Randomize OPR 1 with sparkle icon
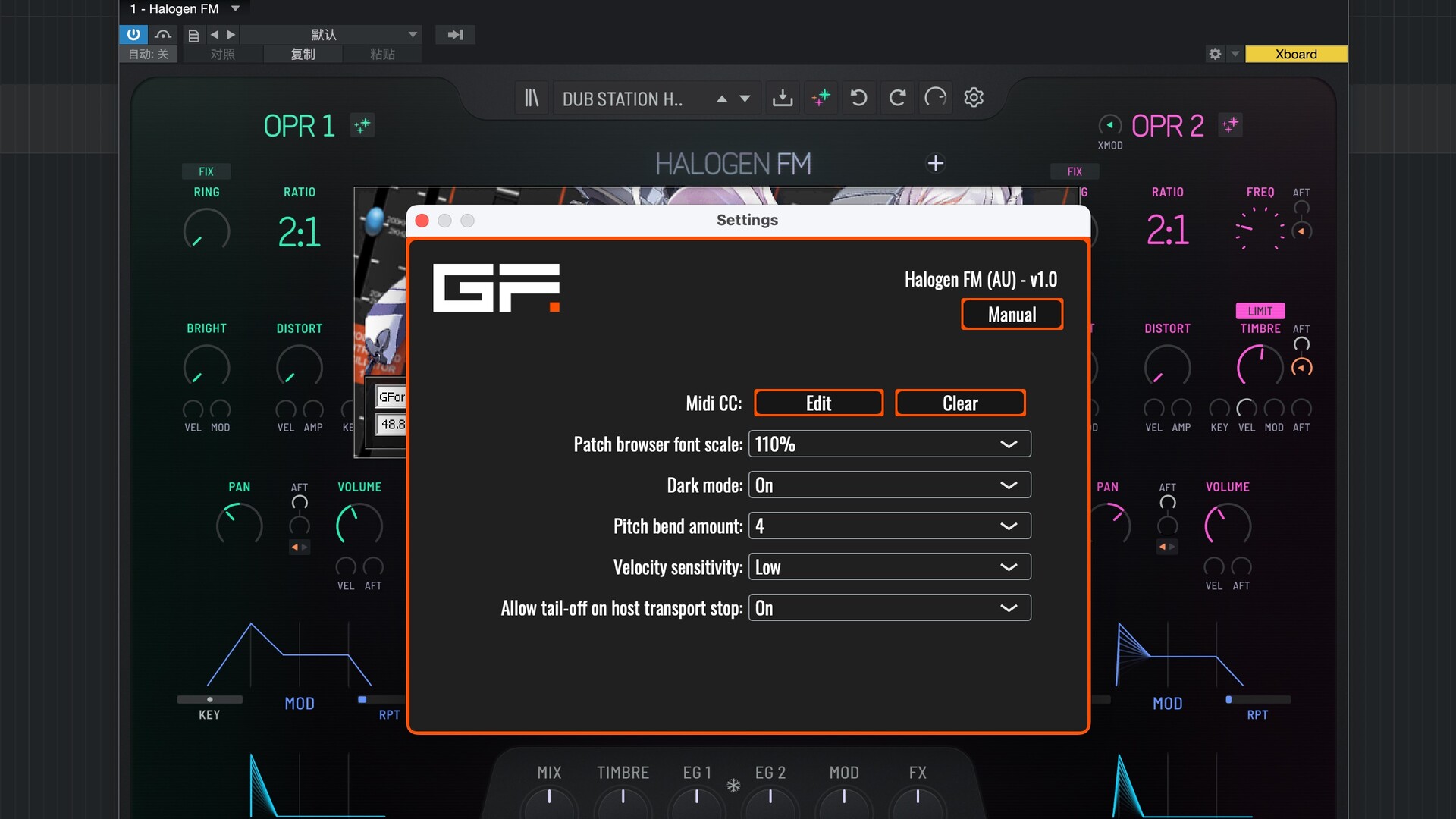Viewport: 1456px width, 819px height. (362, 125)
